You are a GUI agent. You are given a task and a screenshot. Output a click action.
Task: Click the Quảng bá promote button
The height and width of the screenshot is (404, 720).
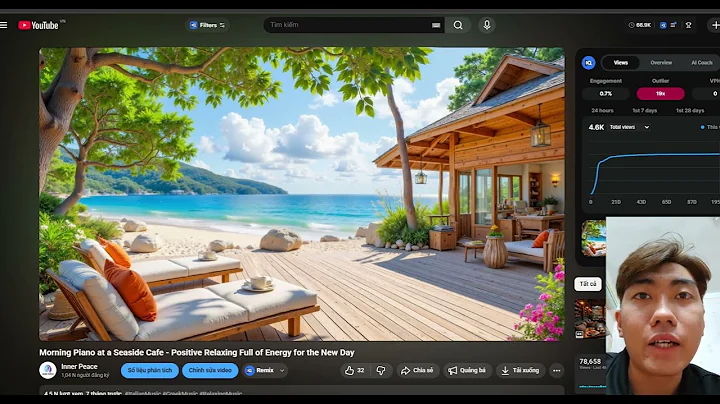(x=467, y=370)
